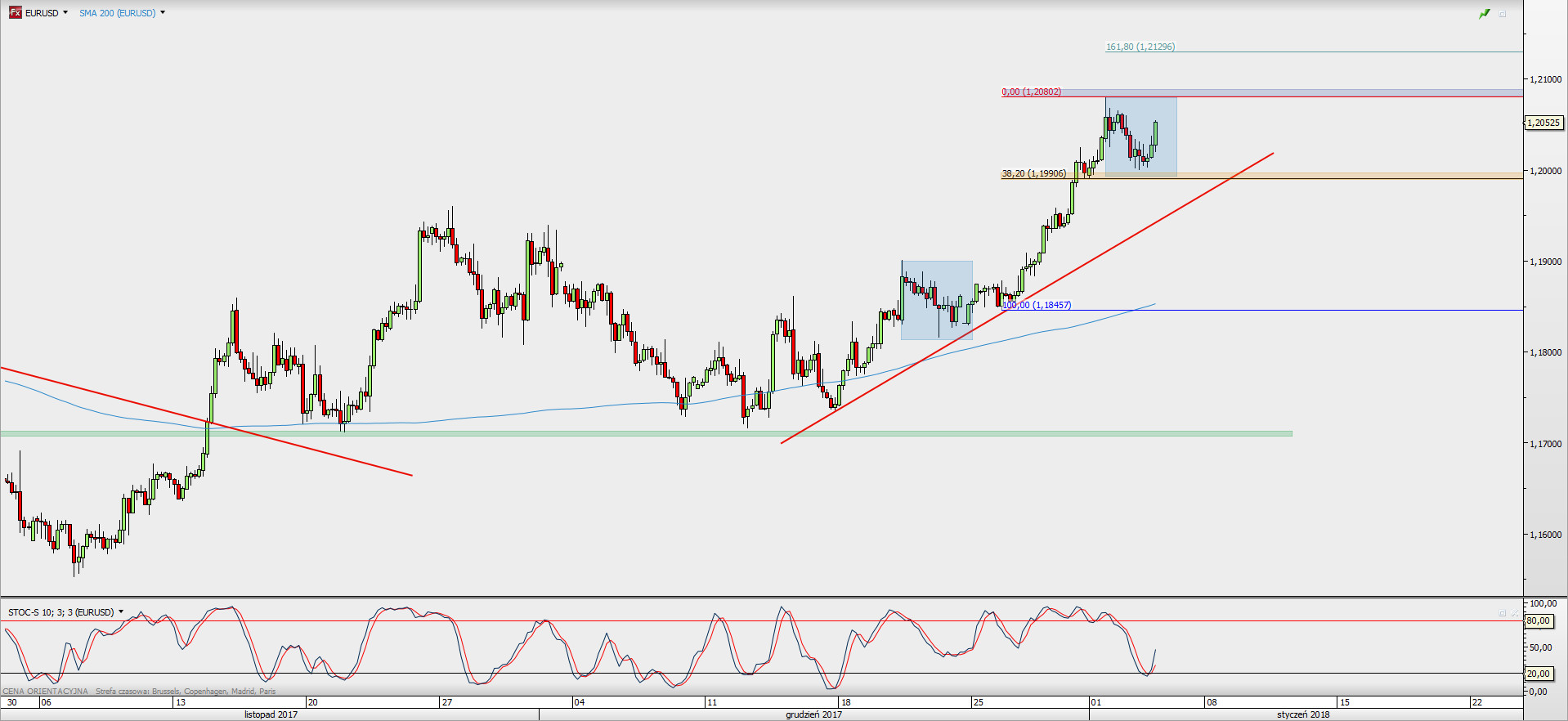Click the 1,20000 price axis label
The width and height of the screenshot is (1568, 721).
[1545, 171]
